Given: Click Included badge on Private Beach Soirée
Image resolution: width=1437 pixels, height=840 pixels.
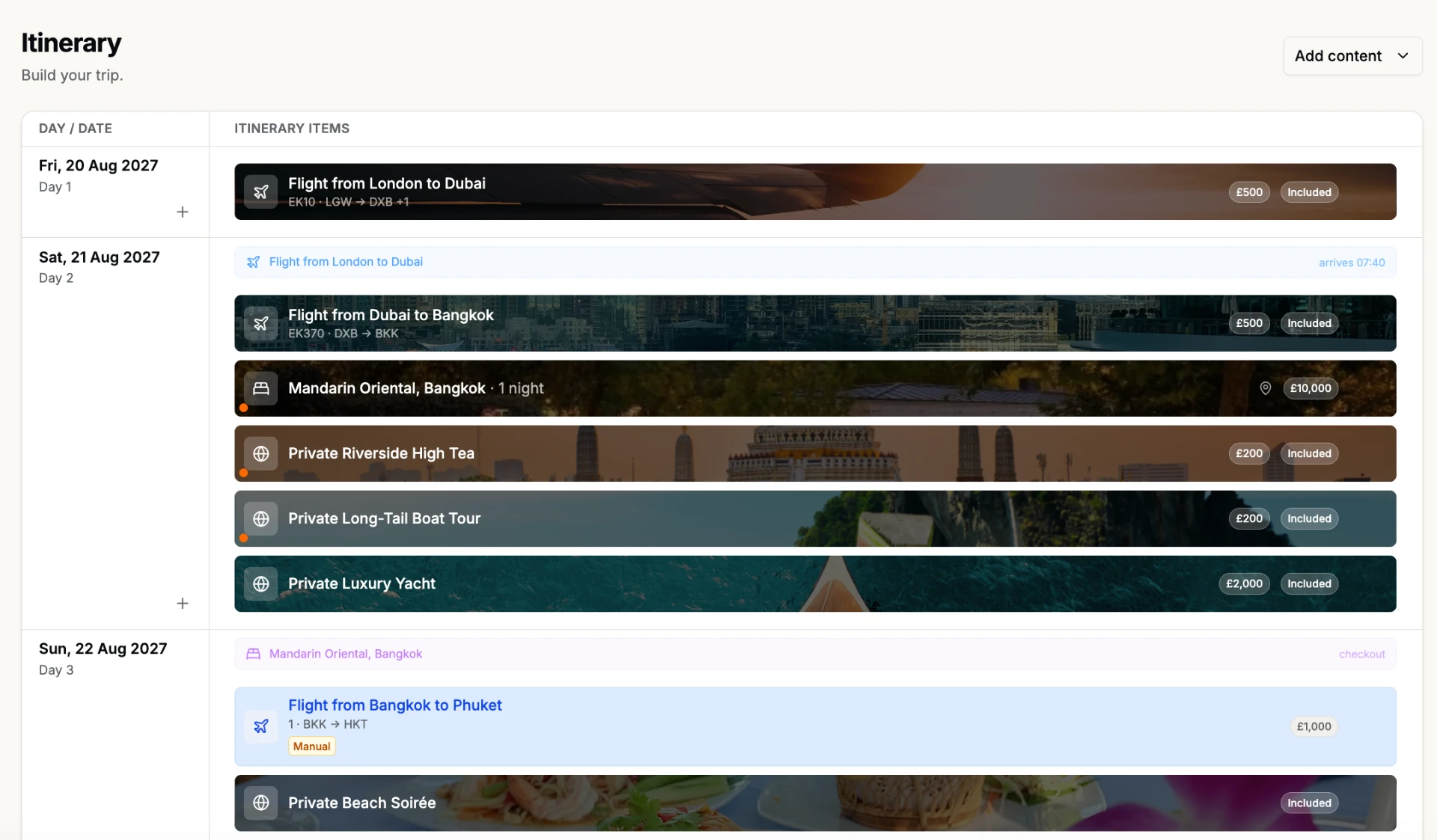Looking at the screenshot, I should [1309, 803].
